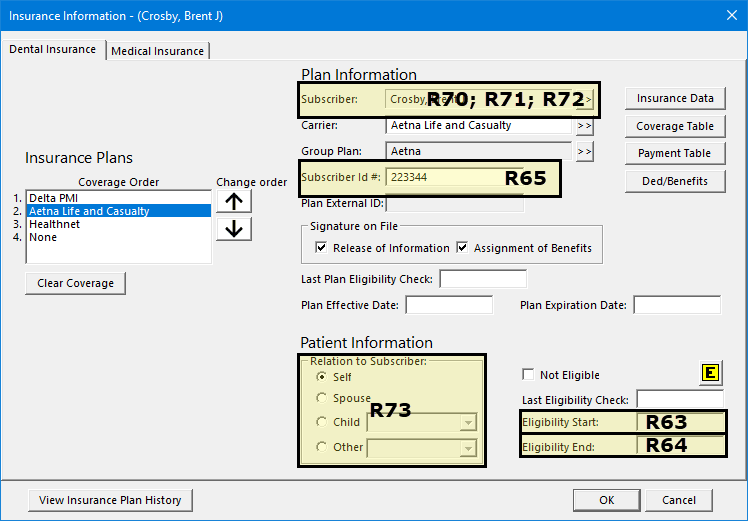Open Carrier selection arrow button
Screen dimensions: 748x521
click(584, 126)
